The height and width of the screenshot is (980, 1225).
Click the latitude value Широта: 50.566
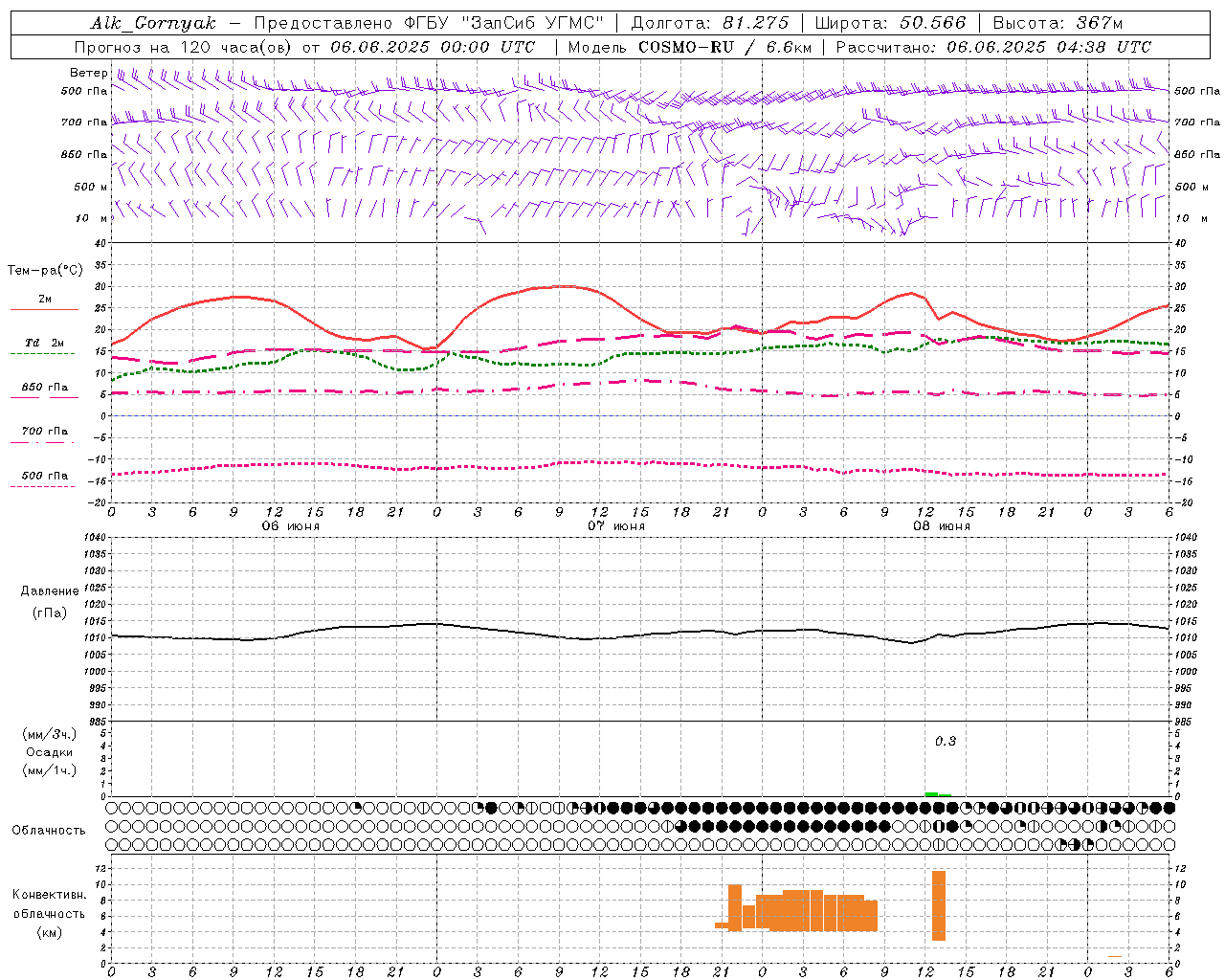[891, 23]
